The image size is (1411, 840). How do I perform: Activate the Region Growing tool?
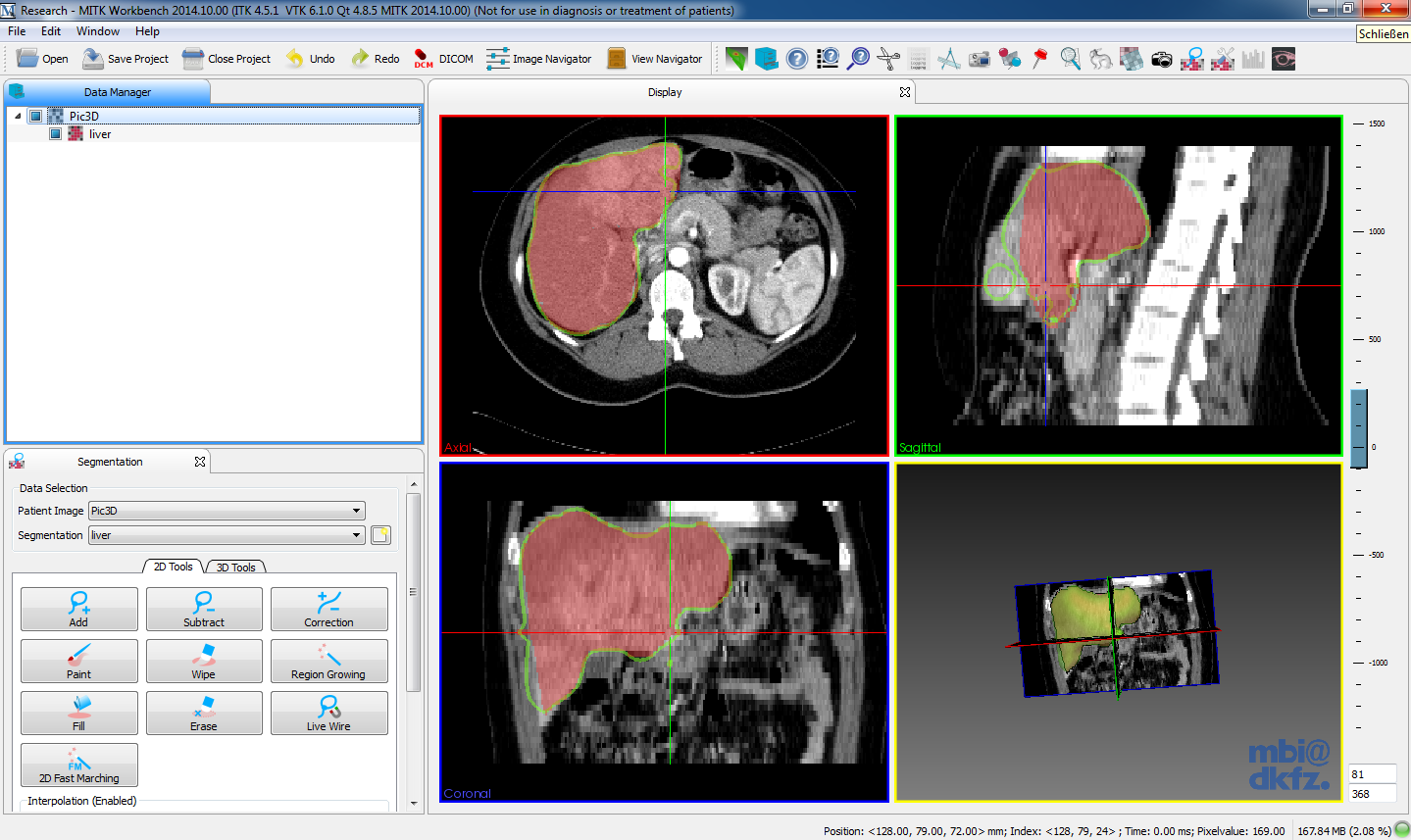[x=328, y=661]
